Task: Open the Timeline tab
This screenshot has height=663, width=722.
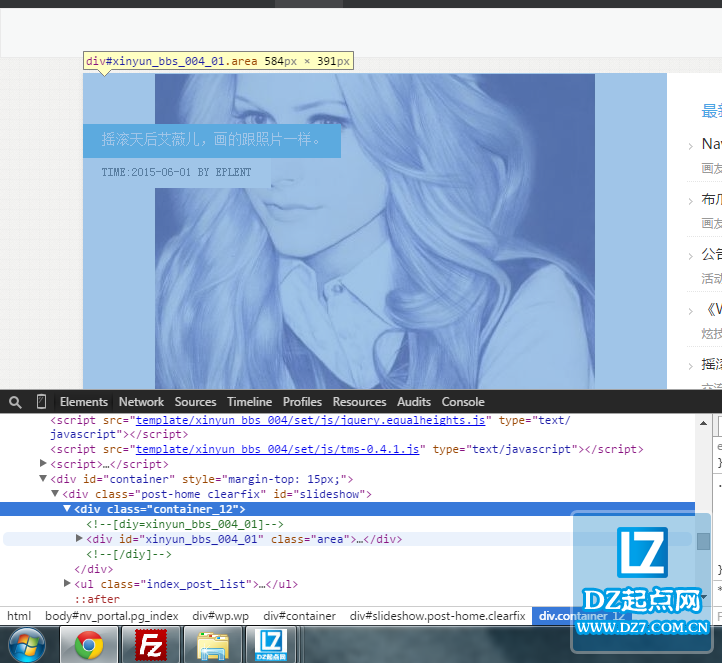Action: pos(250,401)
